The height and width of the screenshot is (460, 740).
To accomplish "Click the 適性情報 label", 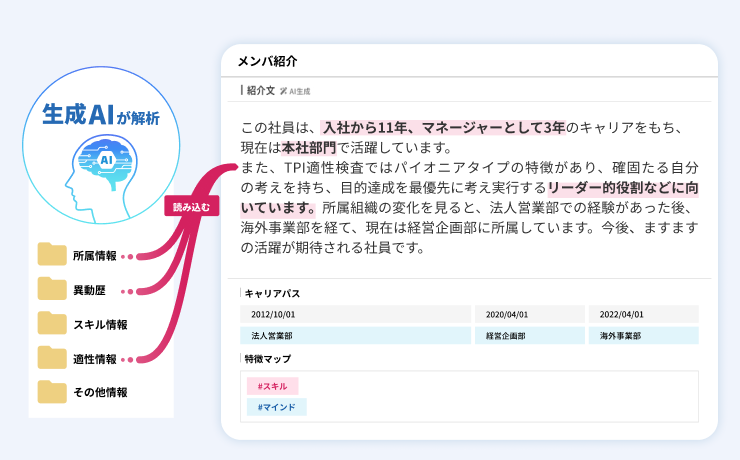I will pos(94,359).
